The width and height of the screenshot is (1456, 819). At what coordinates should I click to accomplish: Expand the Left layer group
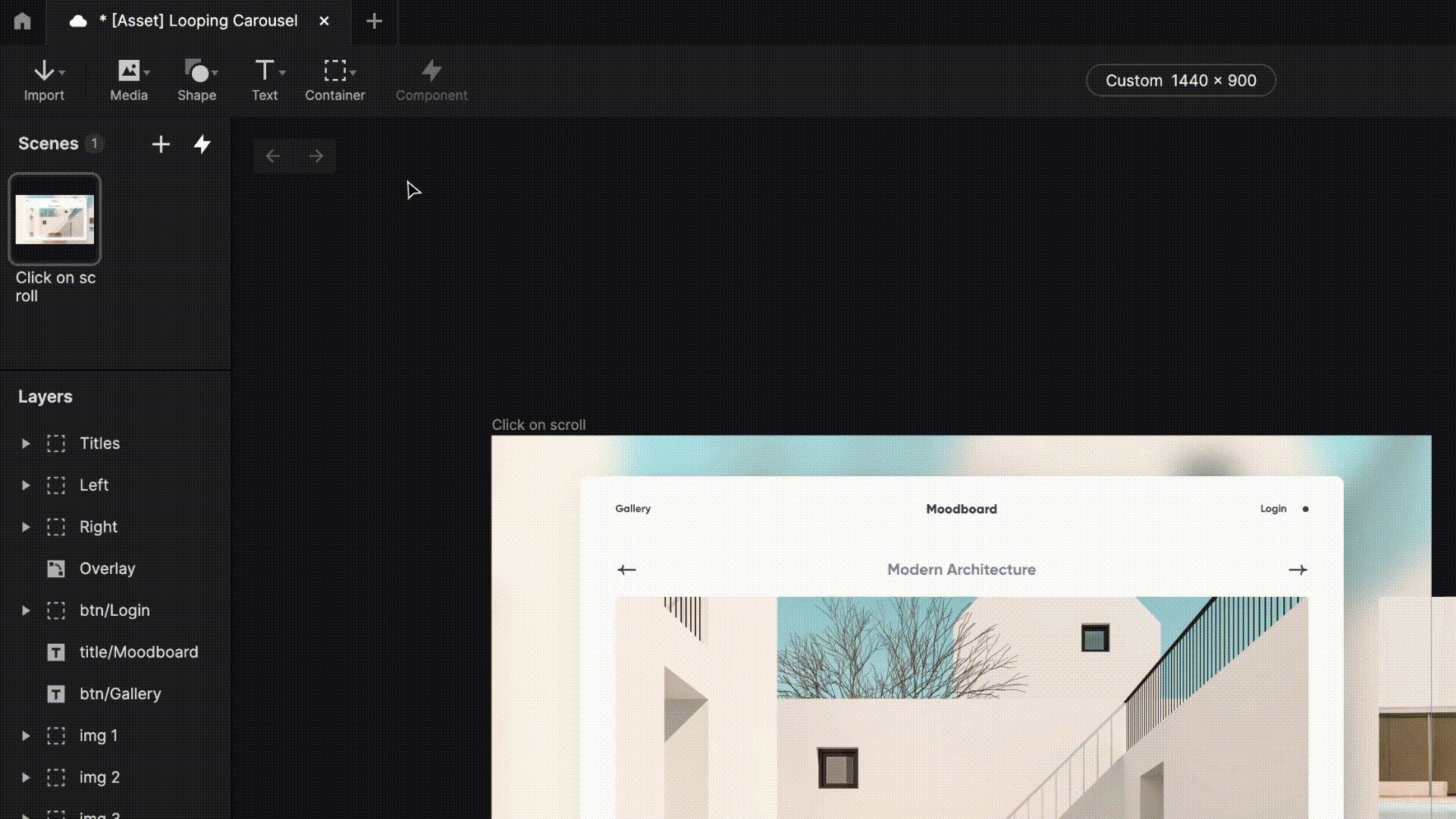[x=26, y=485]
